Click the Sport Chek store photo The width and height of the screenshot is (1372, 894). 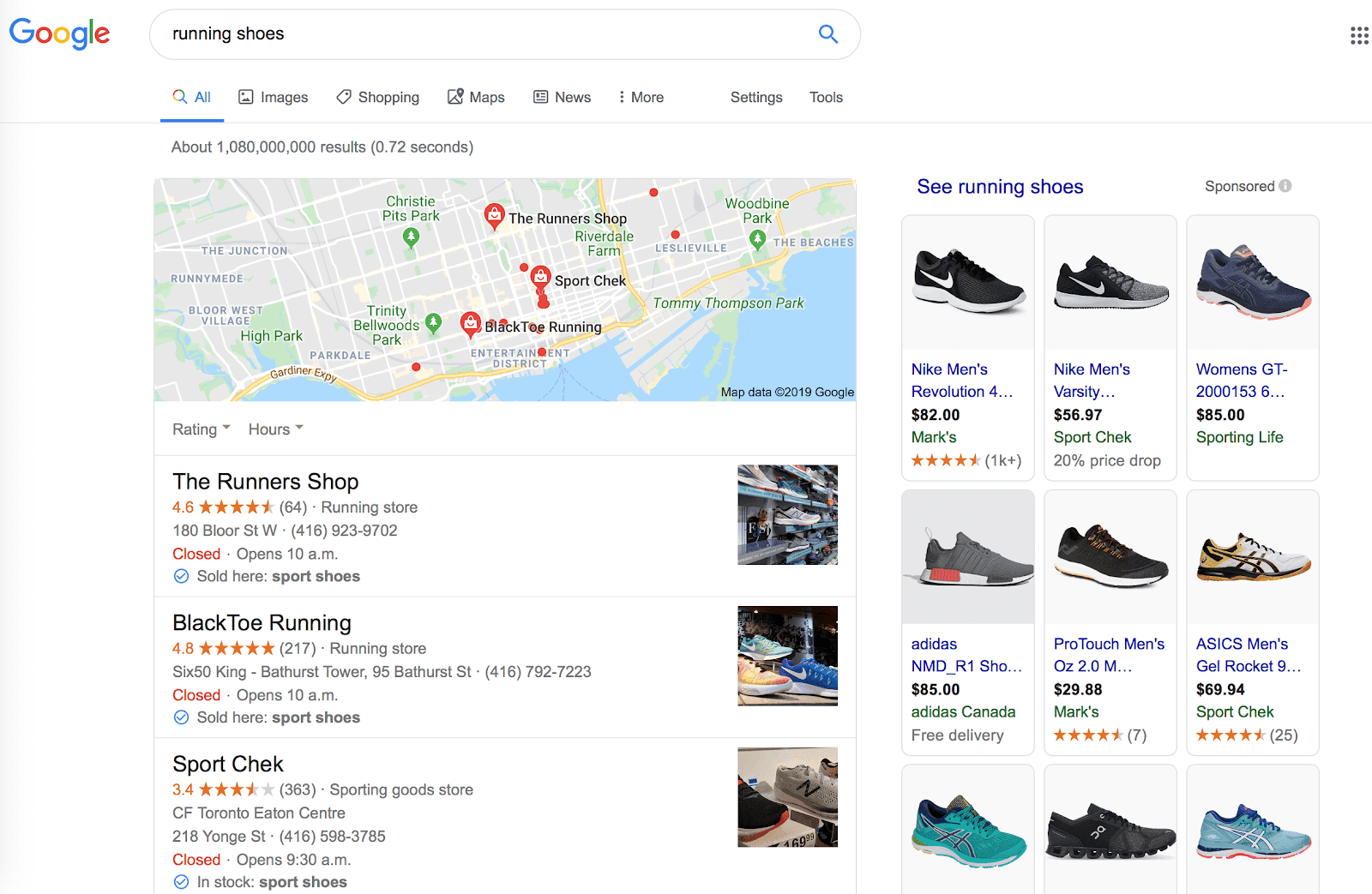tap(788, 797)
